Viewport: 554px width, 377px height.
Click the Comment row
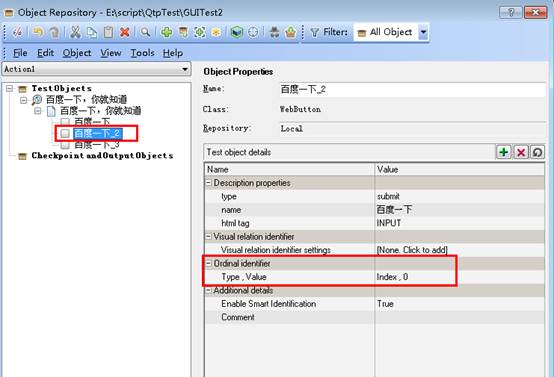(375, 317)
